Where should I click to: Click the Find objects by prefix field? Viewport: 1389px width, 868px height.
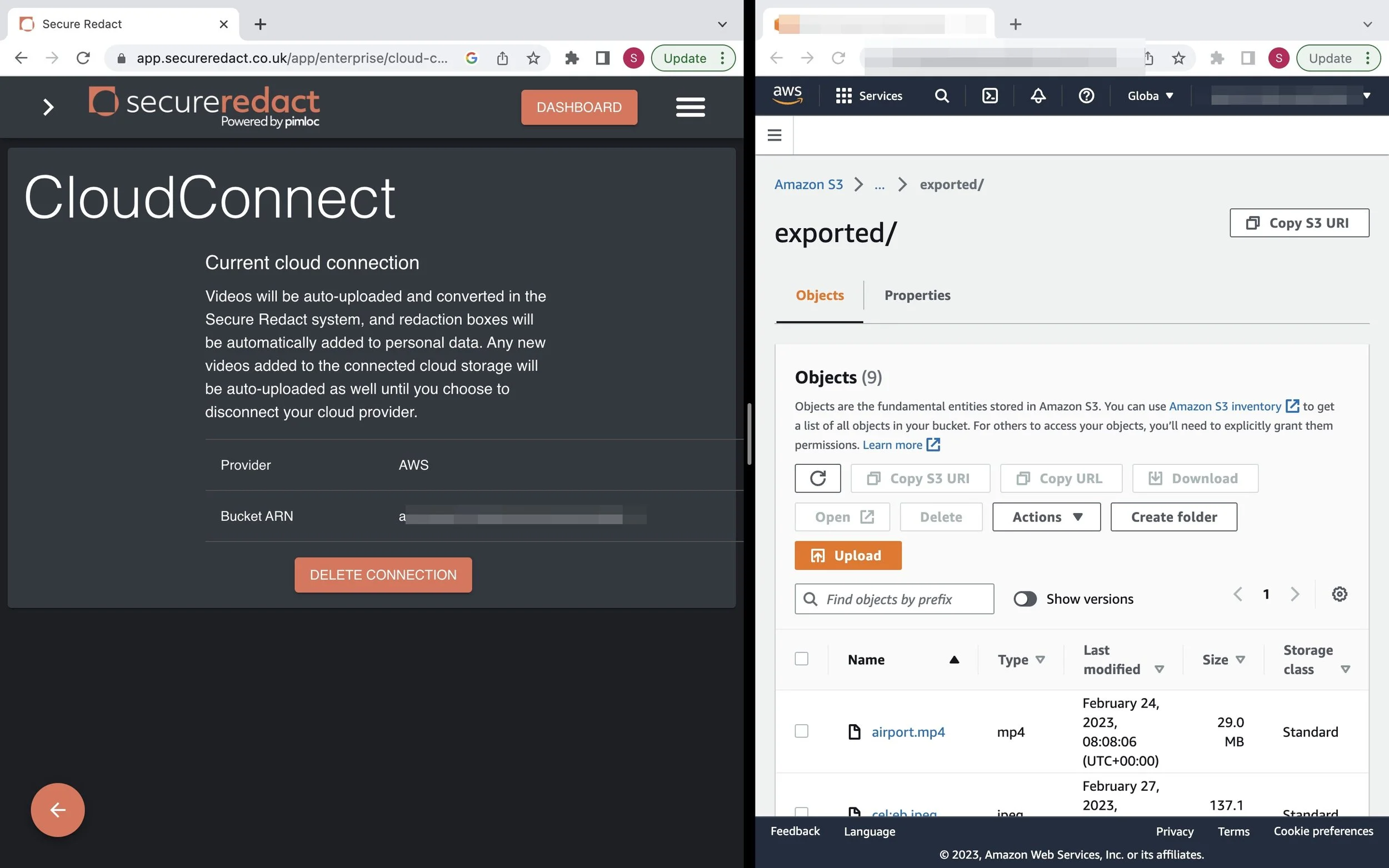point(902,599)
